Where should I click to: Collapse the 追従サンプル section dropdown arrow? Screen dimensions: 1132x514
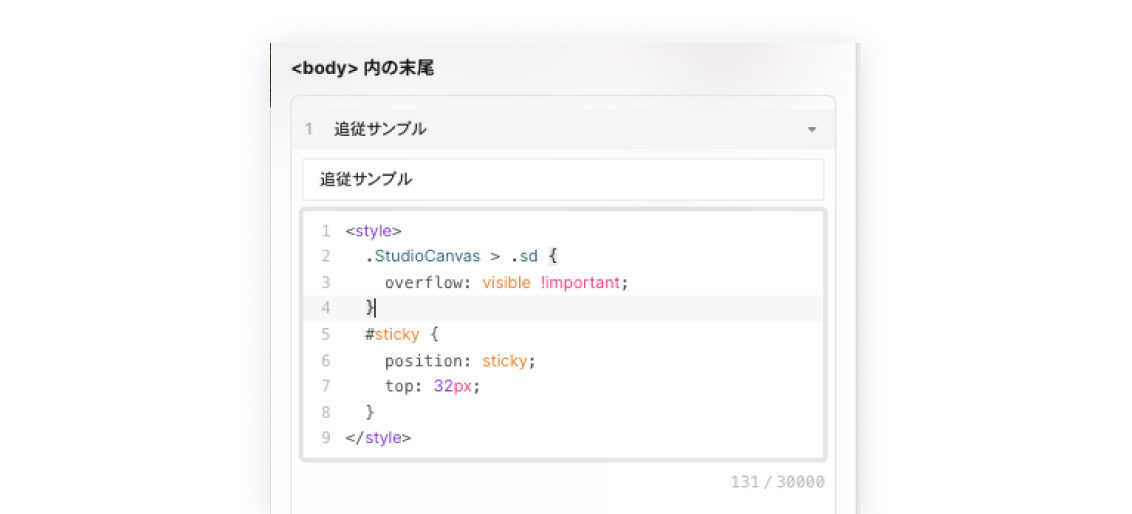pyautogui.click(x=812, y=130)
